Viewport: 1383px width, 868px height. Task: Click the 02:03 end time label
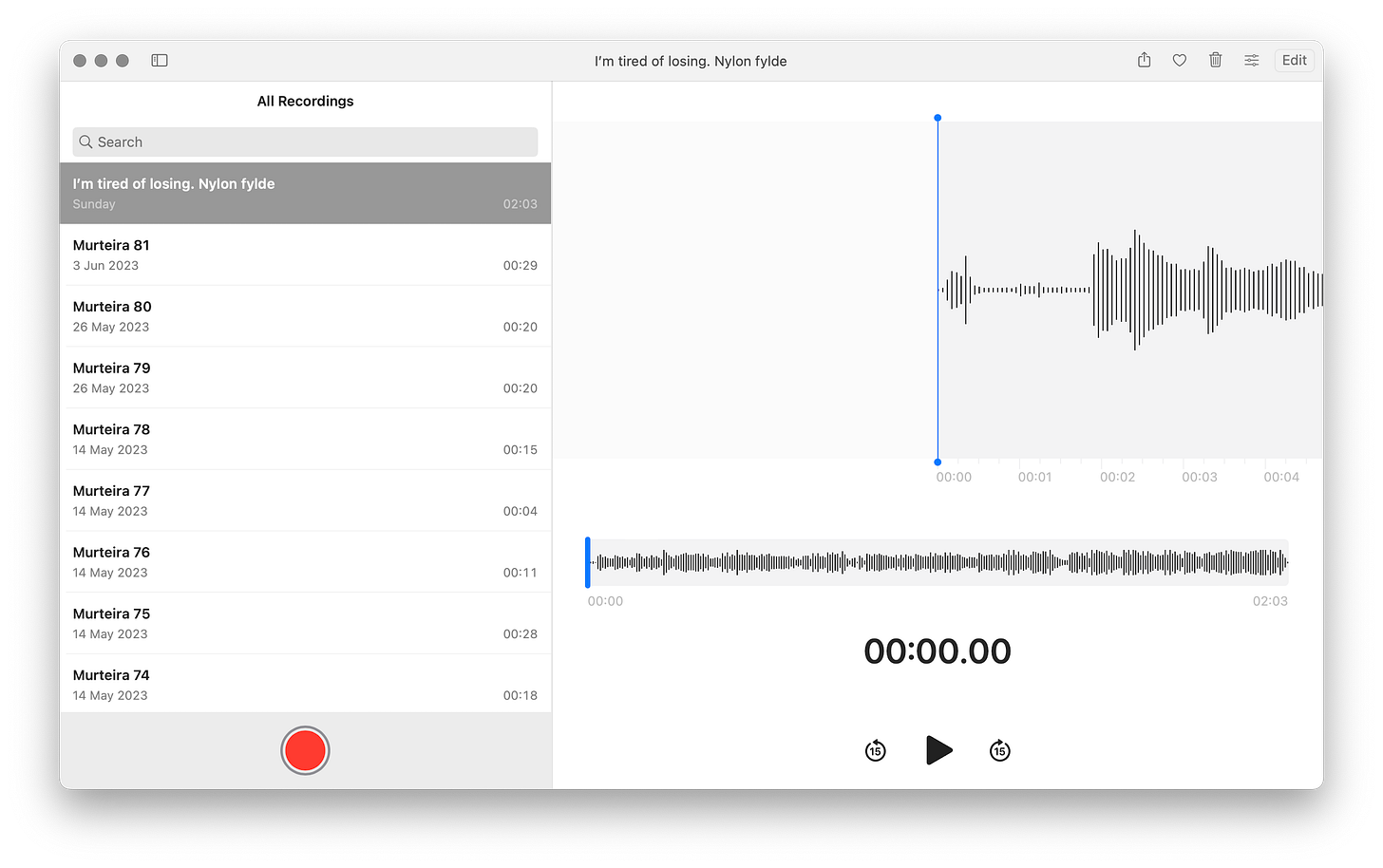coord(1270,601)
